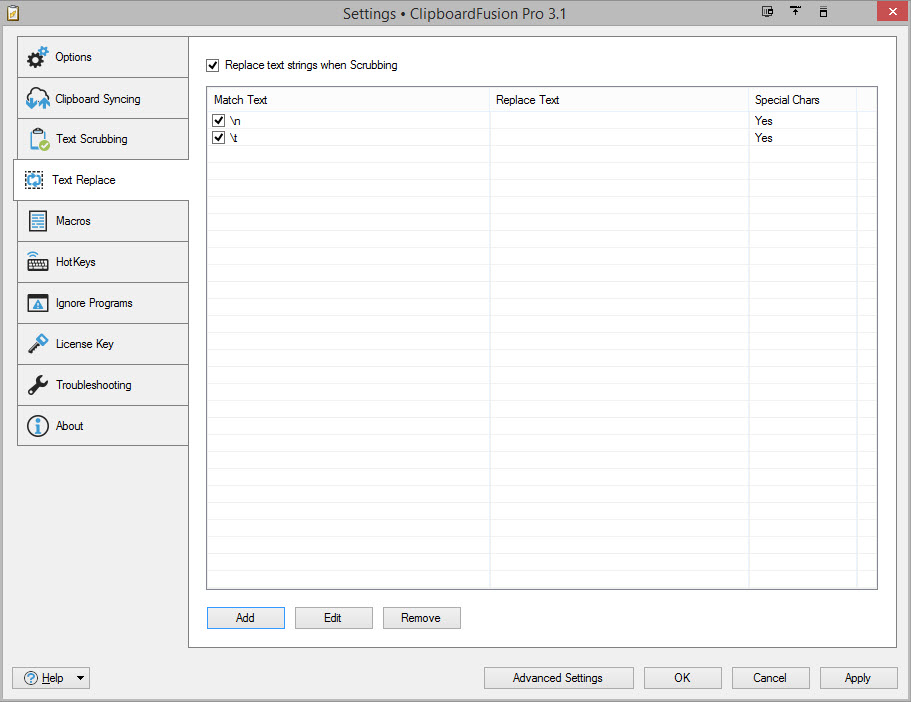This screenshot has width=911, height=702.
Task: Click the title bar icon with upward arrow
Action: pyautogui.click(x=795, y=11)
